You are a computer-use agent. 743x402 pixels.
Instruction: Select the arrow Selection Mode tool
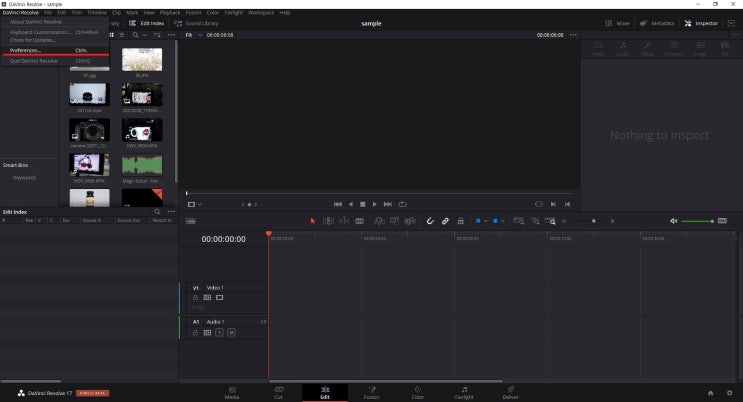point(312,221)
